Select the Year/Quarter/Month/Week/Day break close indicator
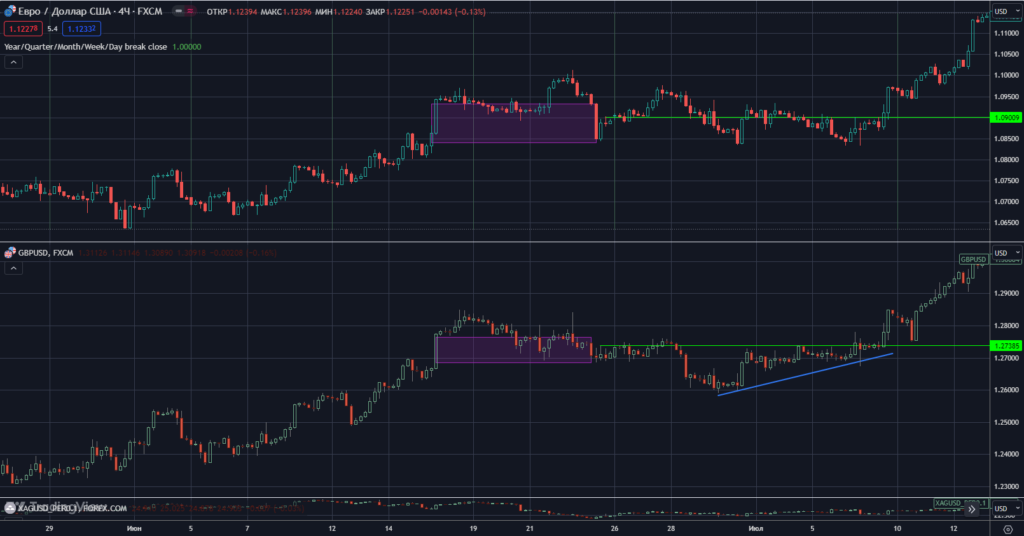 86,46
